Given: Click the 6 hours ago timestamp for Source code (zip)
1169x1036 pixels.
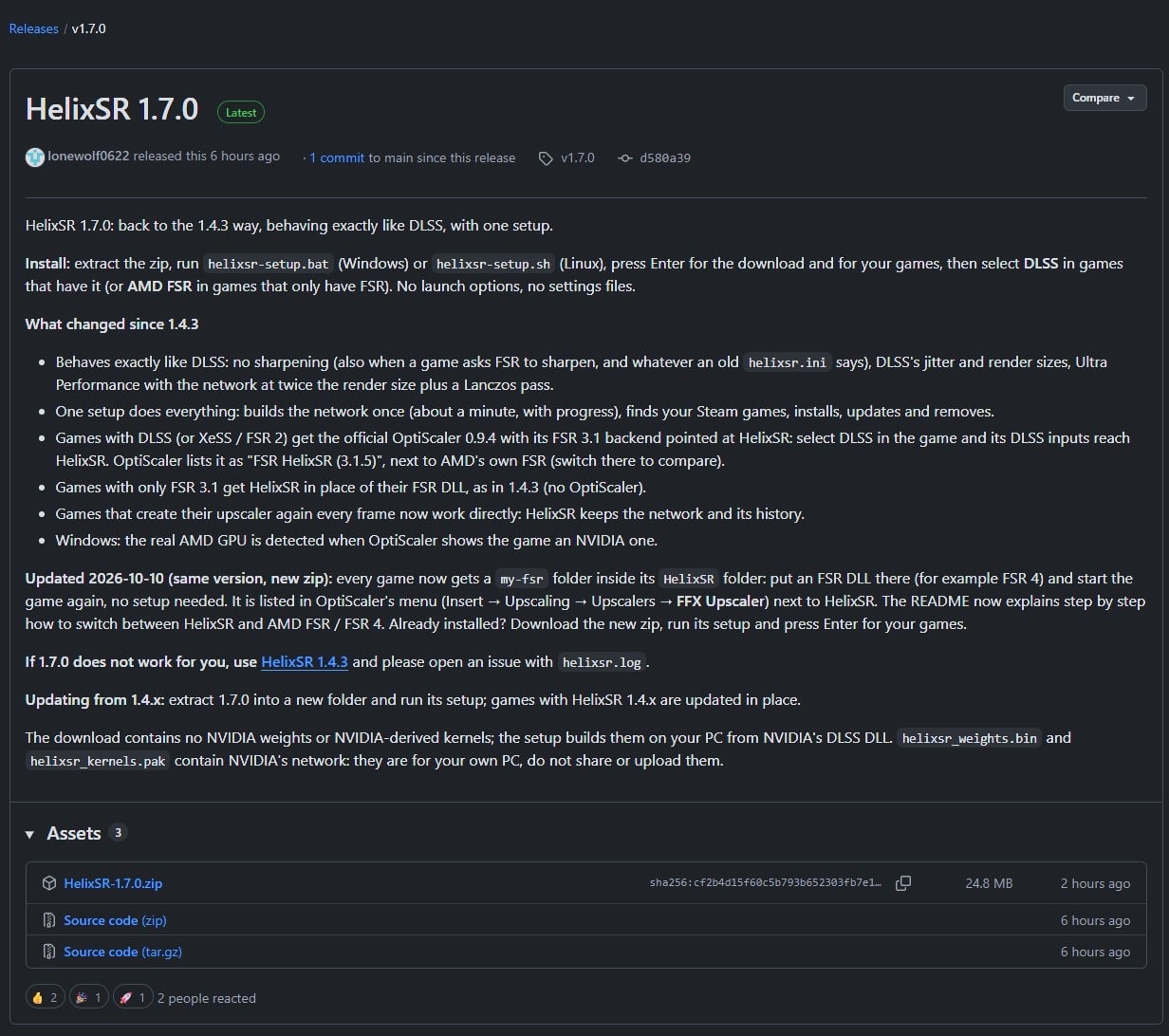Looking at the screenshot, I should (1095, 920).
